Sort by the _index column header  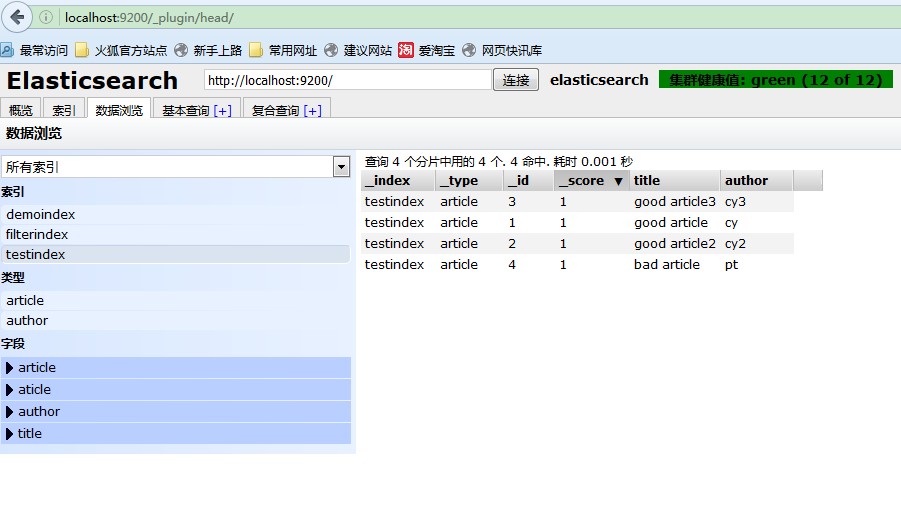click(398, 180)
